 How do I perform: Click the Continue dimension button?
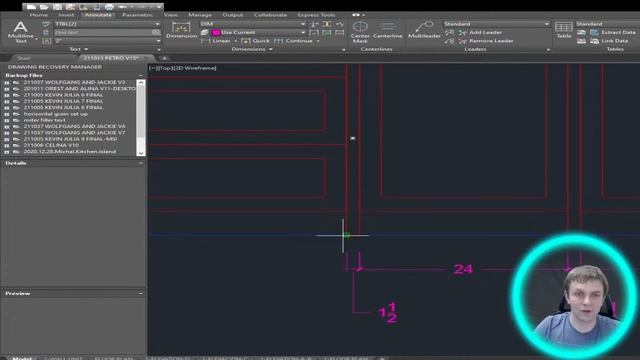pyautogui.click(x=293, y=41)
